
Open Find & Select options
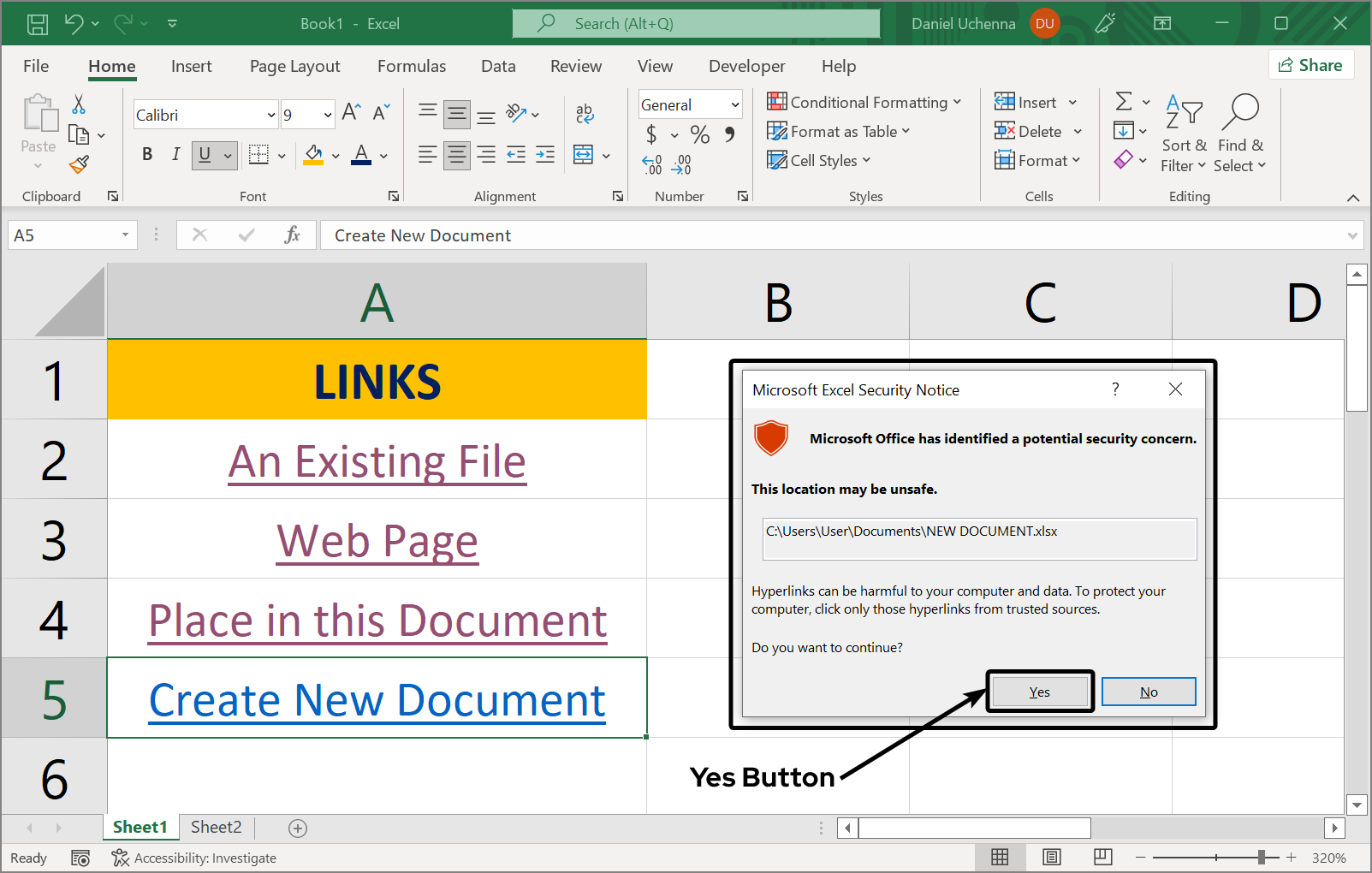1240,133
